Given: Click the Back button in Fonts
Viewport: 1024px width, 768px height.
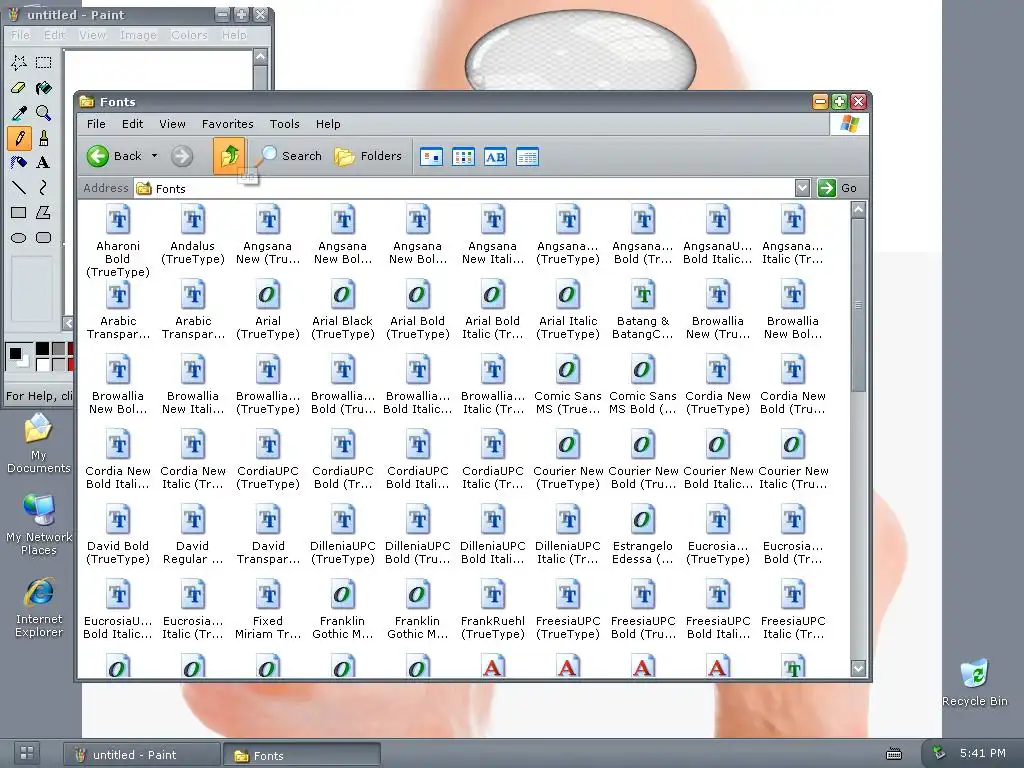Looking at the screenshot, I should [115, 156].
